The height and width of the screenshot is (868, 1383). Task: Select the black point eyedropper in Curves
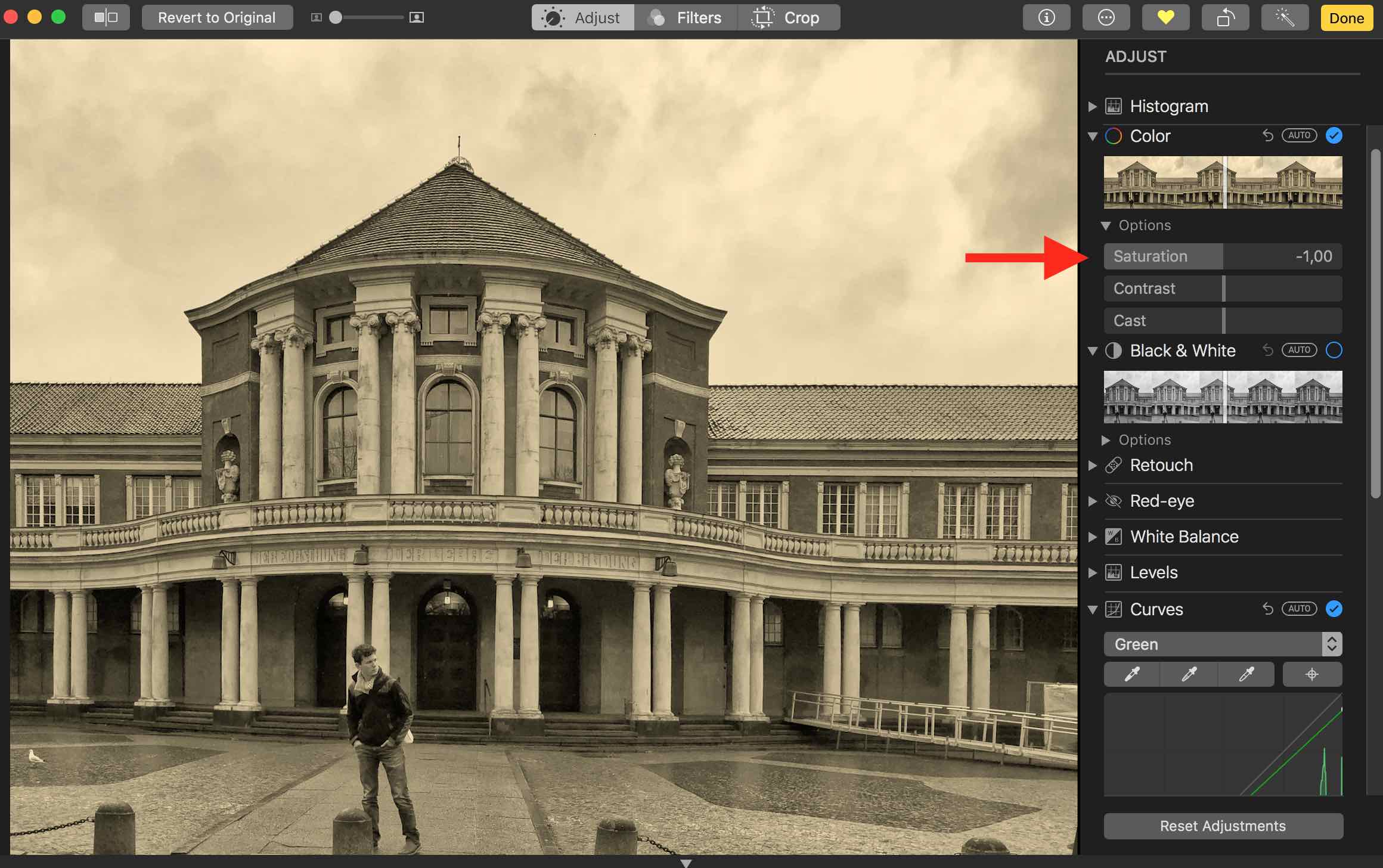click(x=1131, y=674)
